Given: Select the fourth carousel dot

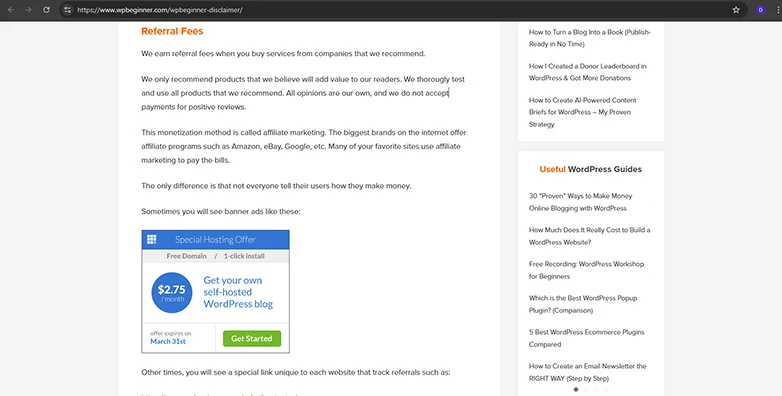Looking at the screenshot, I should point(605,390).
